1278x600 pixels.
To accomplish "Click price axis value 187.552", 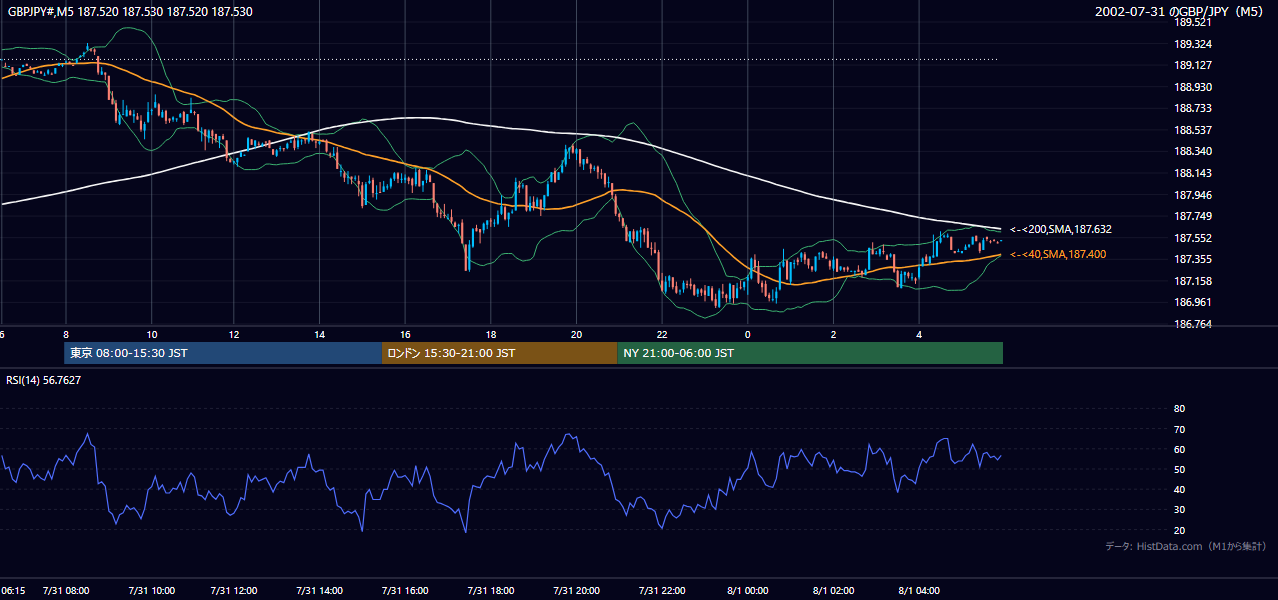I will 1193,238.
